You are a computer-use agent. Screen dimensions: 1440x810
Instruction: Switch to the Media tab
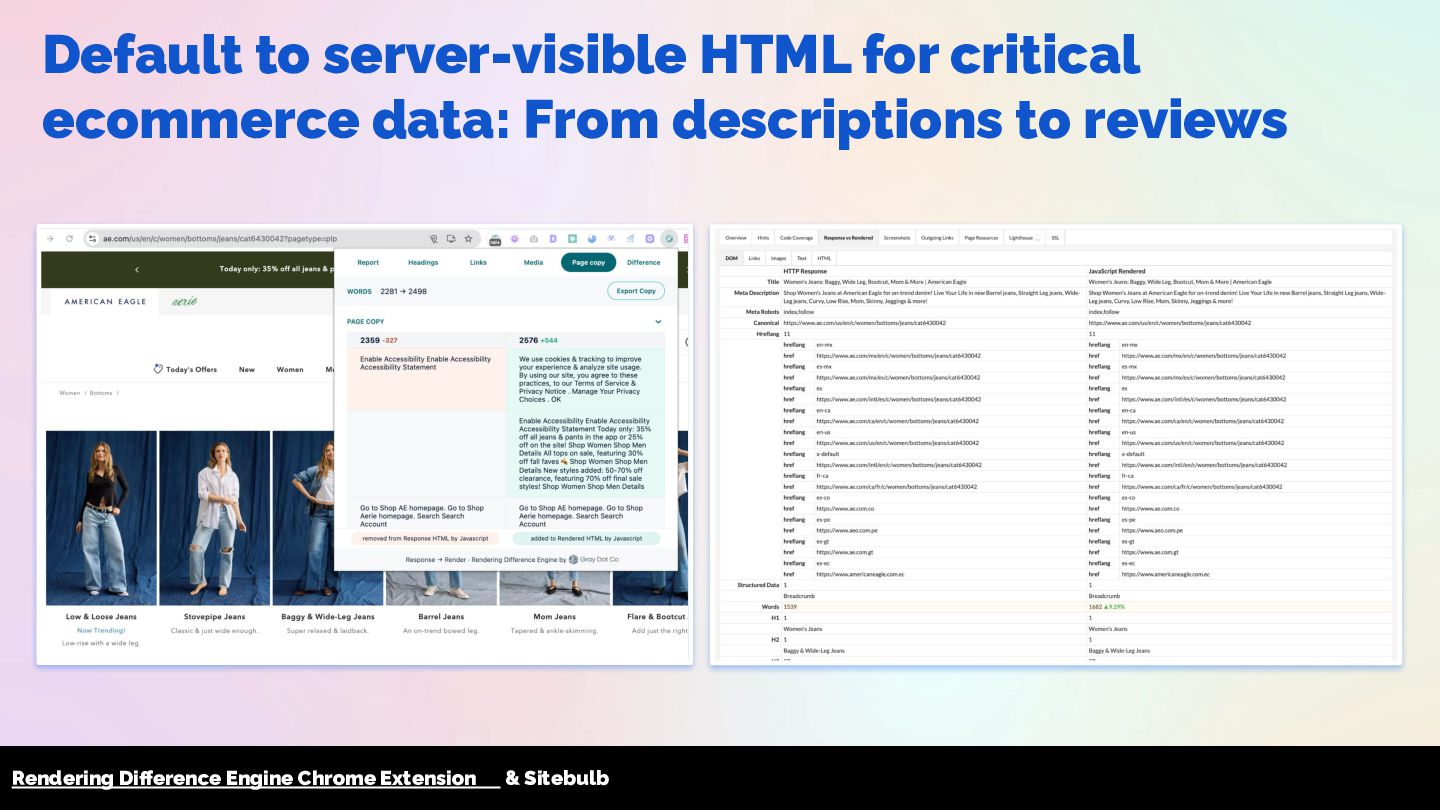click(533, 262)
